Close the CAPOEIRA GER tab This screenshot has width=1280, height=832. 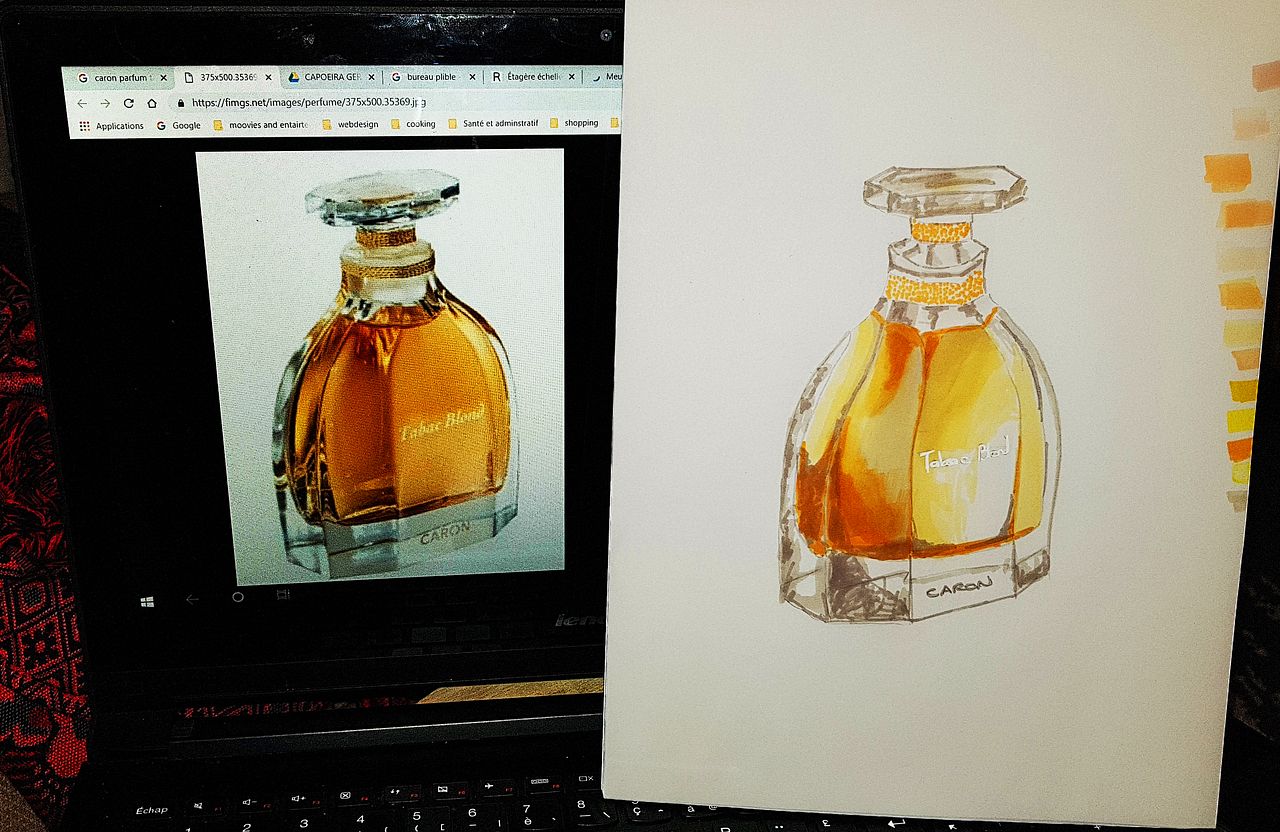372,77
